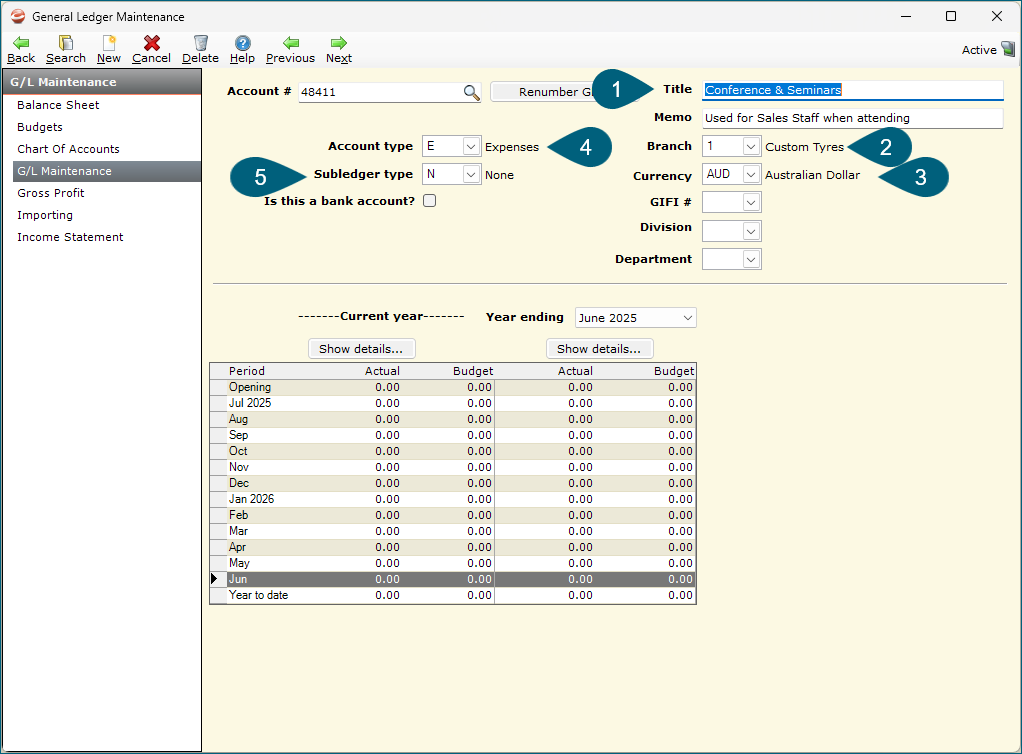Viewport: 1022px width, 754px height.
Task: Select Budgets in the sidebar
Action: point(40,127)
